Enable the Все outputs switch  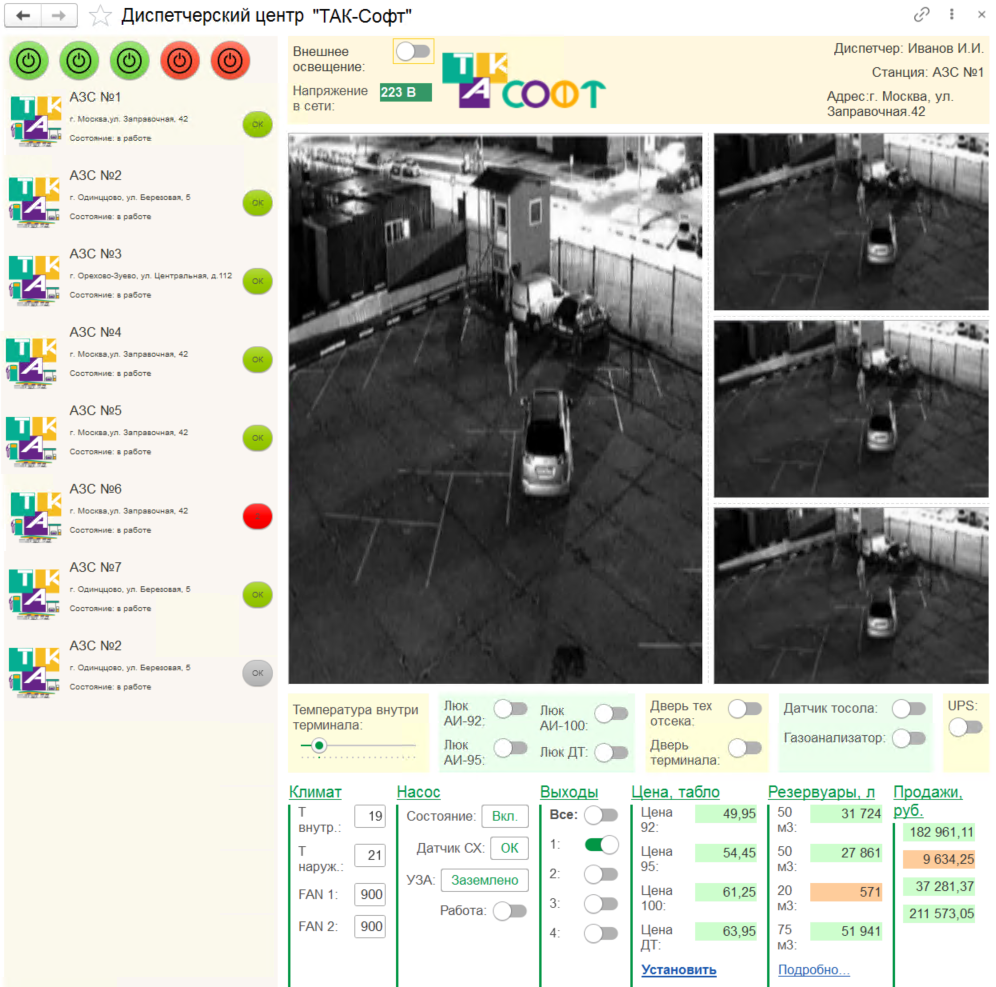coord(602,814)
